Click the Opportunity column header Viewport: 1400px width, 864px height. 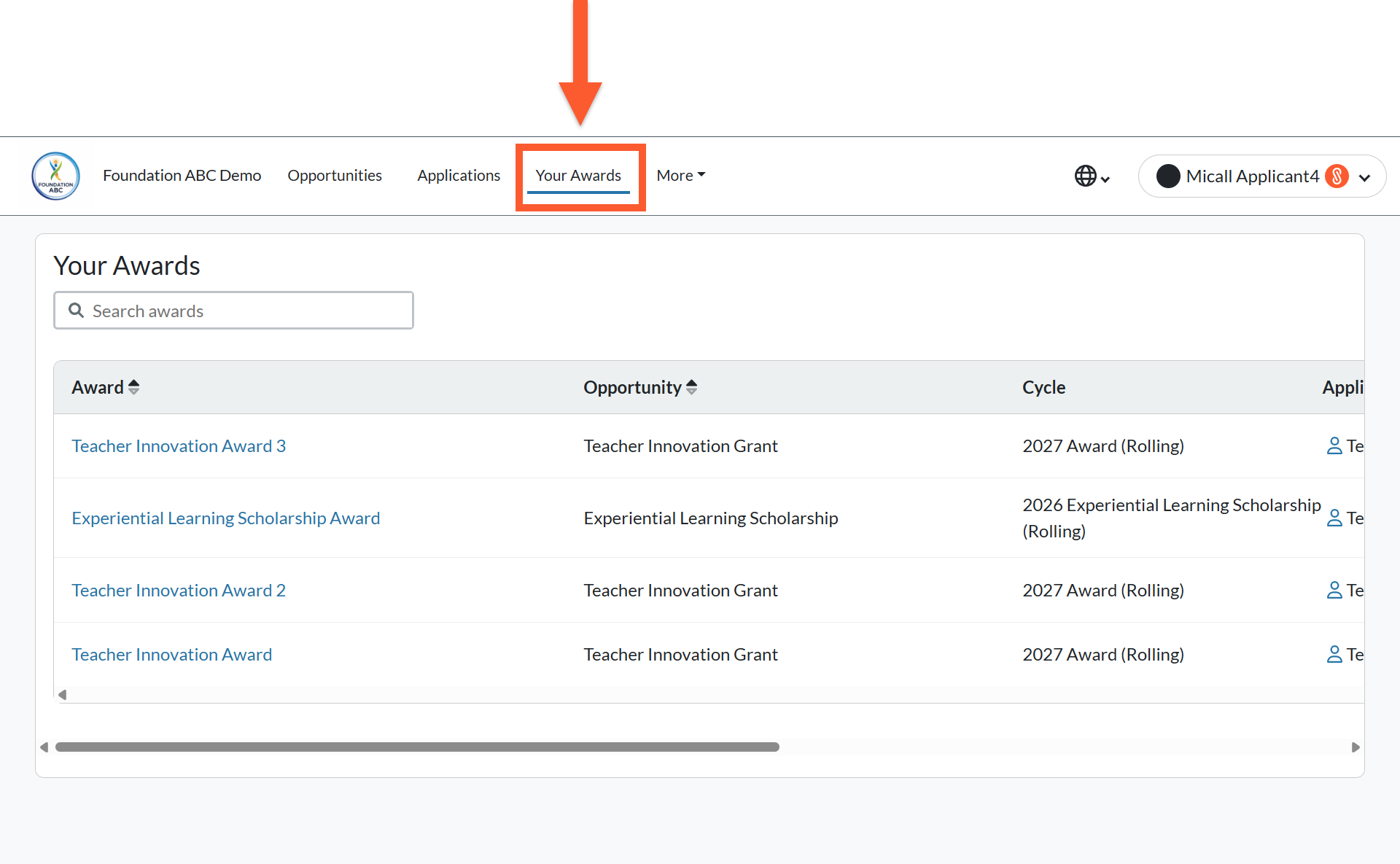click(632, 387)
